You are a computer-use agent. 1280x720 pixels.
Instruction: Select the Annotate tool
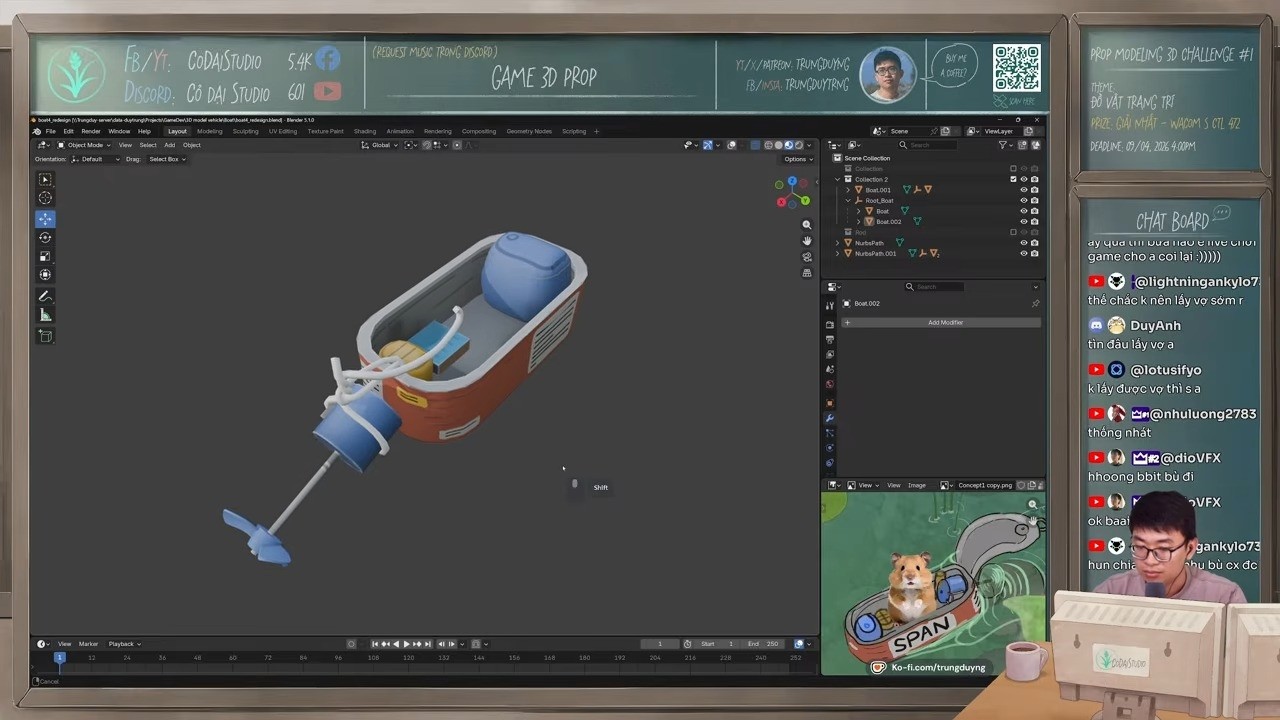pos(45,296)
